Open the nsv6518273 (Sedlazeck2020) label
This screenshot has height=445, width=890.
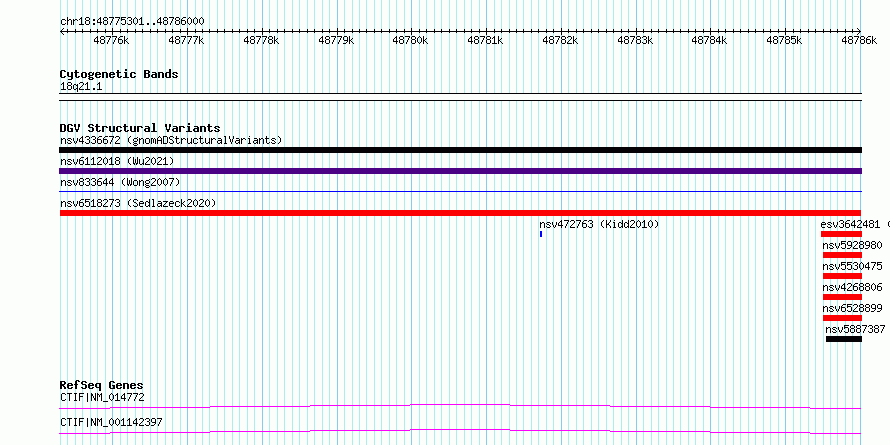[138, 203]
